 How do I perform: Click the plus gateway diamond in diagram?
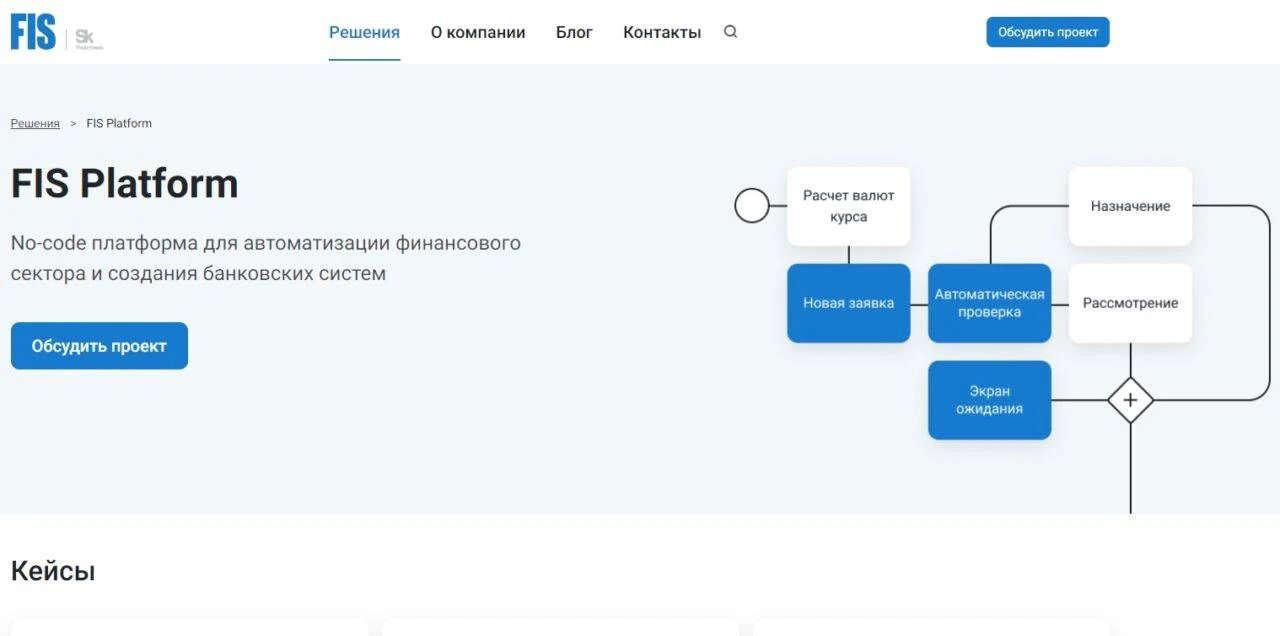(x=1130, y=400)
